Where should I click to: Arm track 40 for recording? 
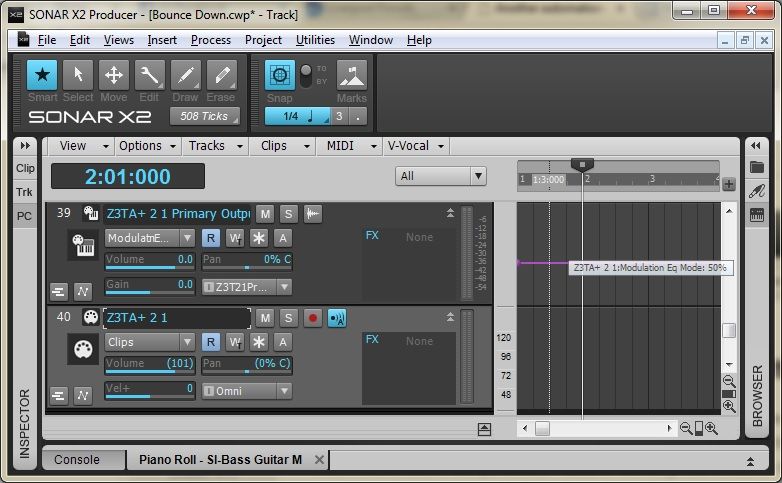tap(313, 318)
